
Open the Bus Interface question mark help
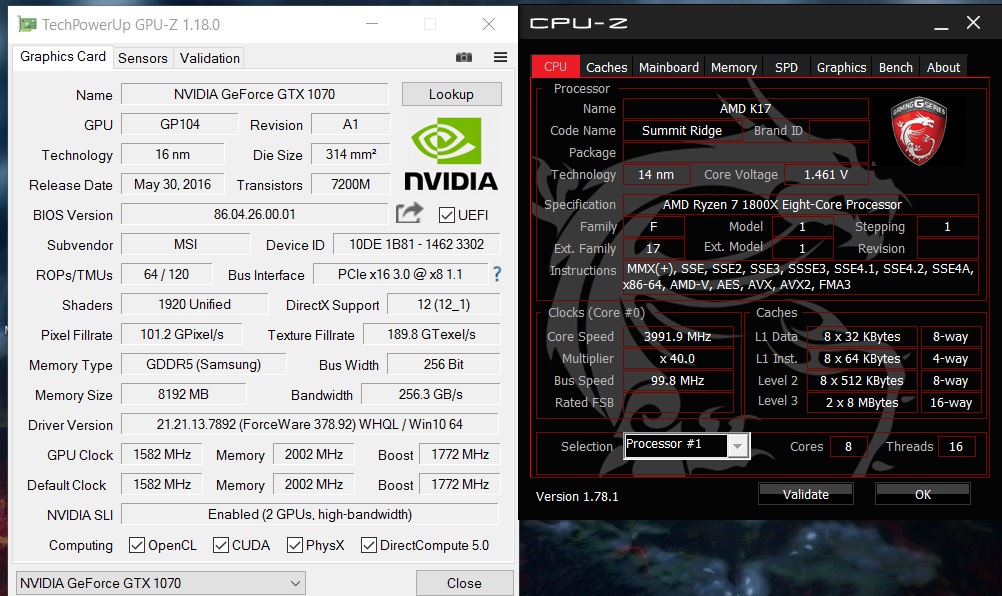coord(497,275)
